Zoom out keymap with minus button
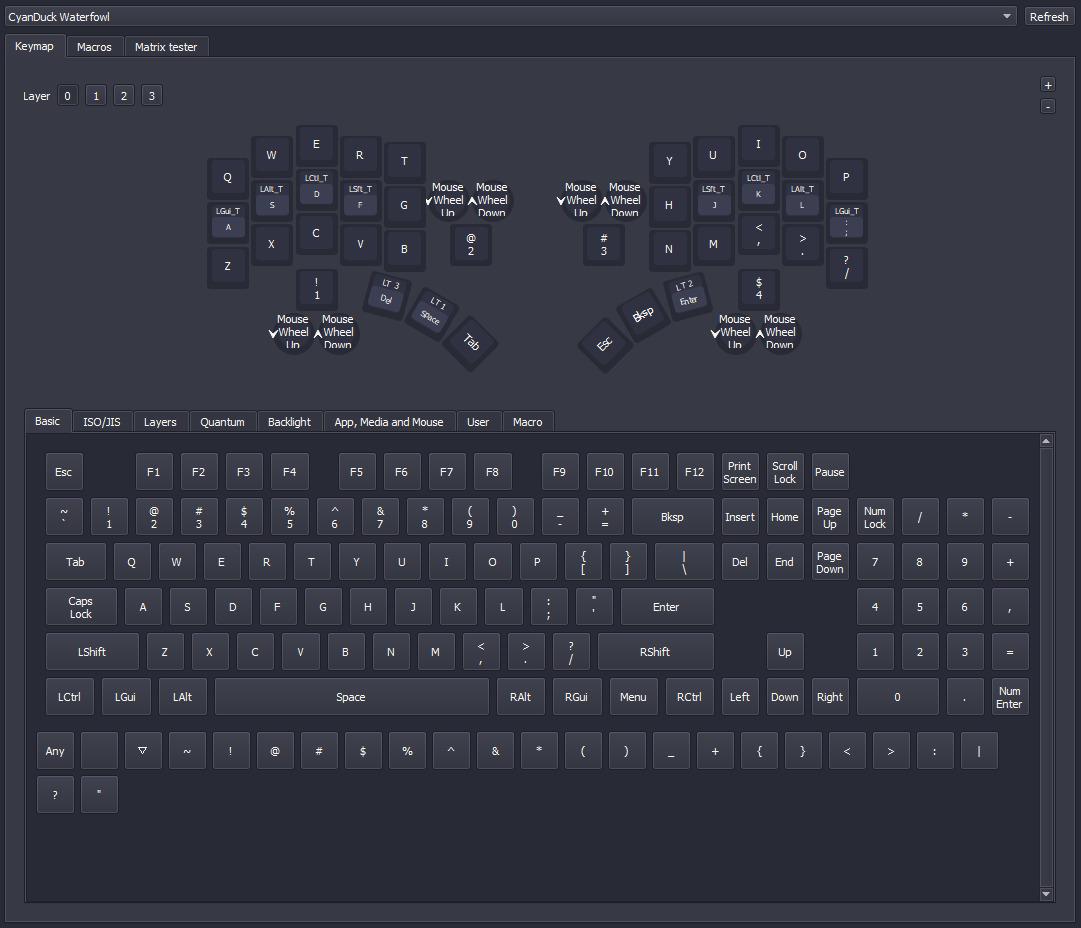The width and height of the screenshot is (1081, 928). 1047,106
